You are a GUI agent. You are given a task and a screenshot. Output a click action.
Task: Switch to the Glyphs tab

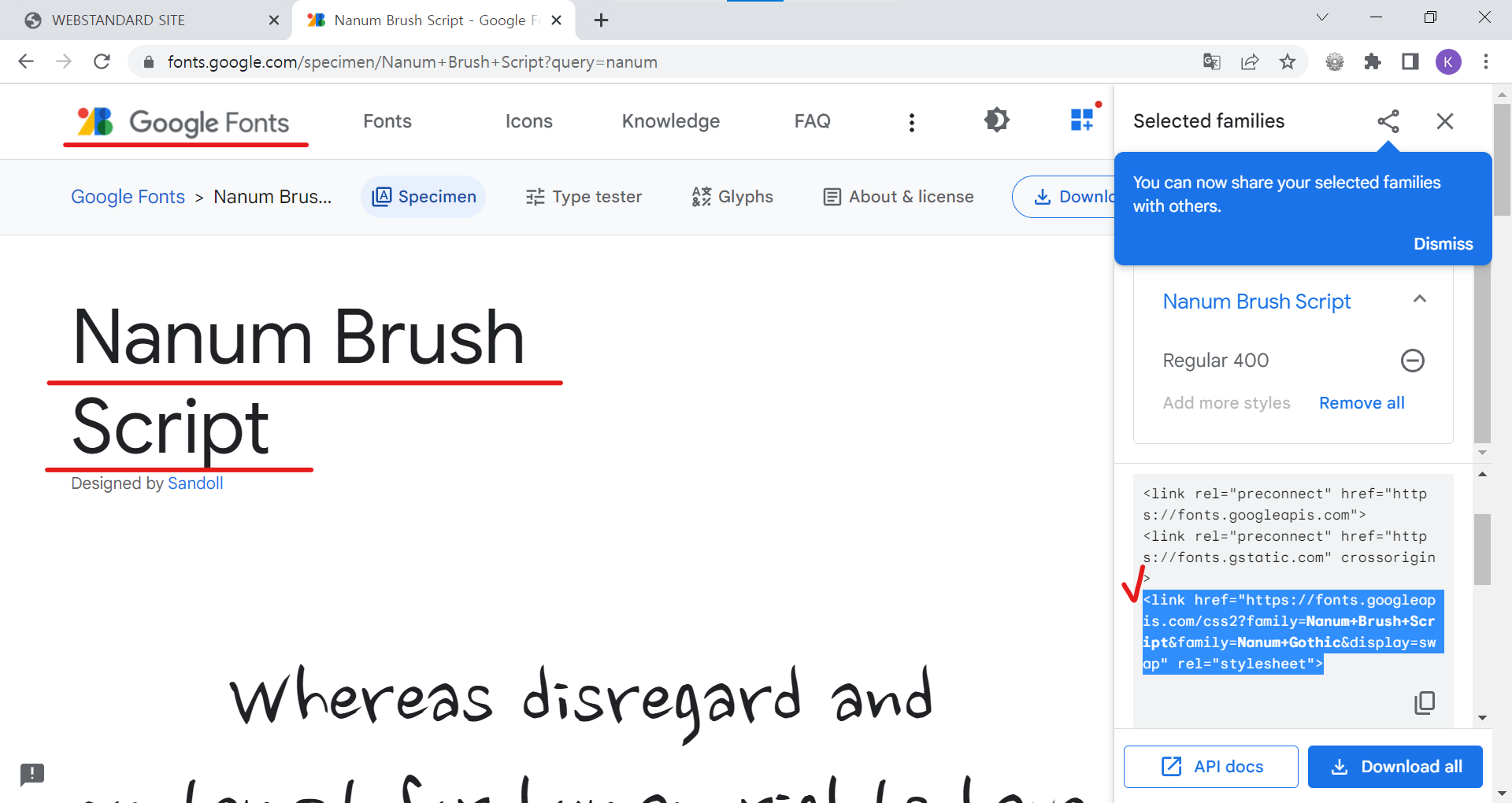pos(732,197)
